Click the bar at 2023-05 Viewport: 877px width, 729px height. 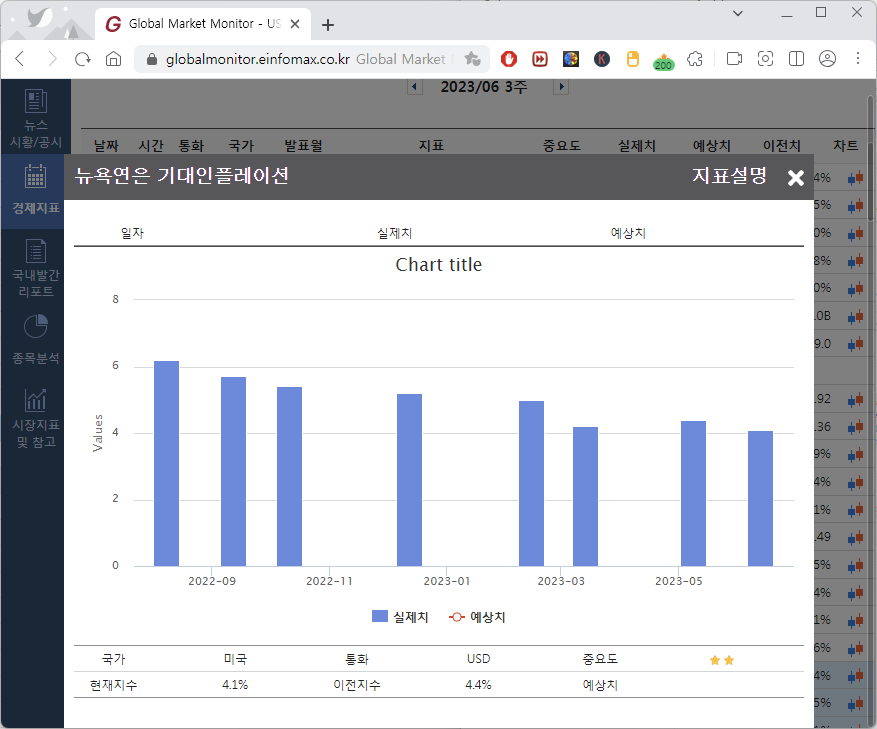(693, 494)
